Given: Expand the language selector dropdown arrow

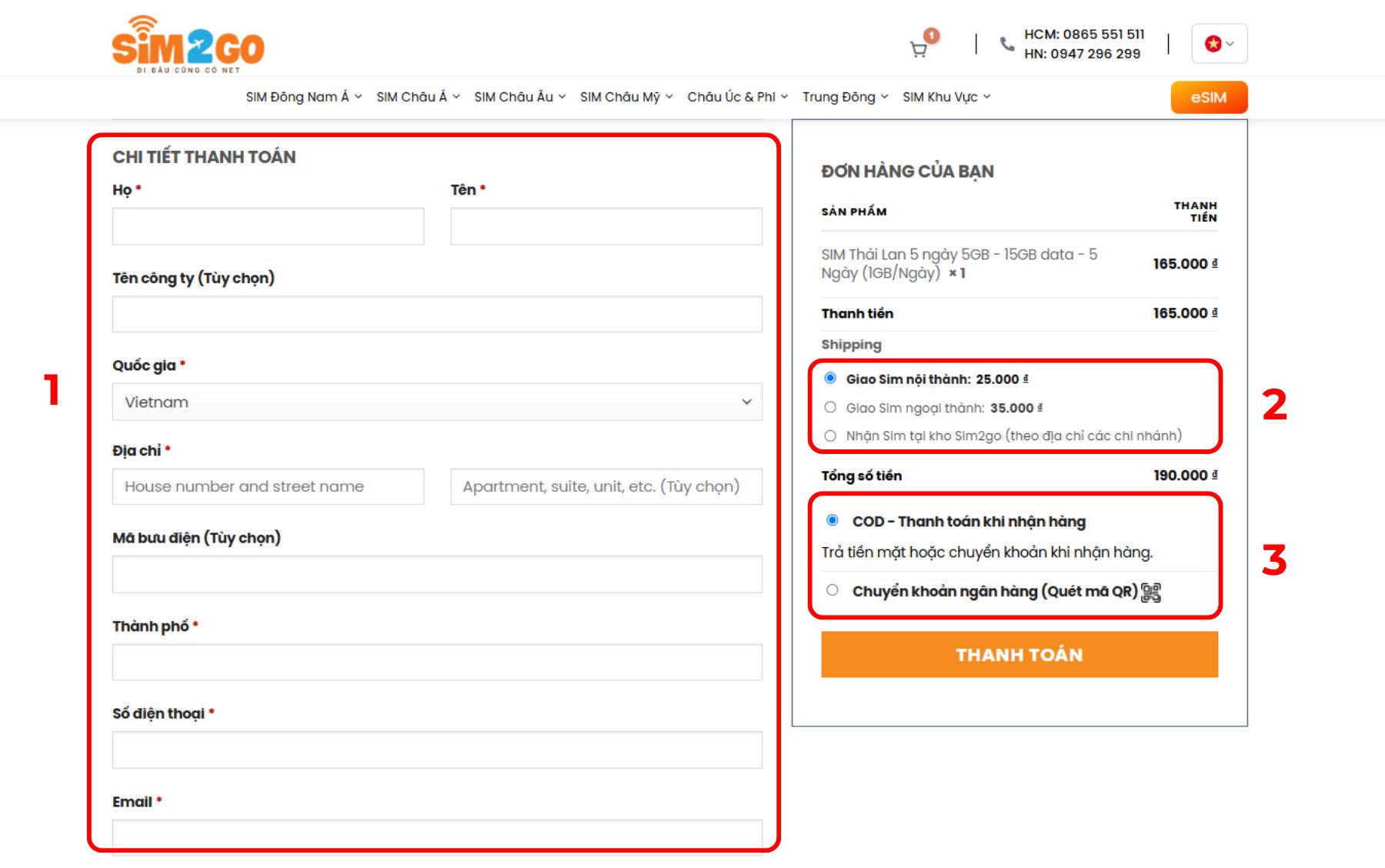Looking at the screenshot, I should tap(1230, 44).
